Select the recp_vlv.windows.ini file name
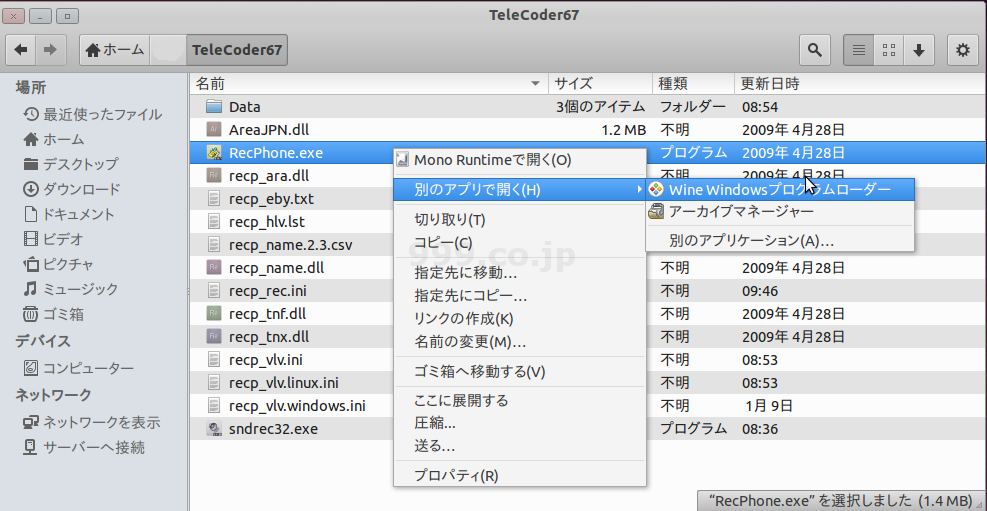987x511 pixels. (x=297, y=406)
